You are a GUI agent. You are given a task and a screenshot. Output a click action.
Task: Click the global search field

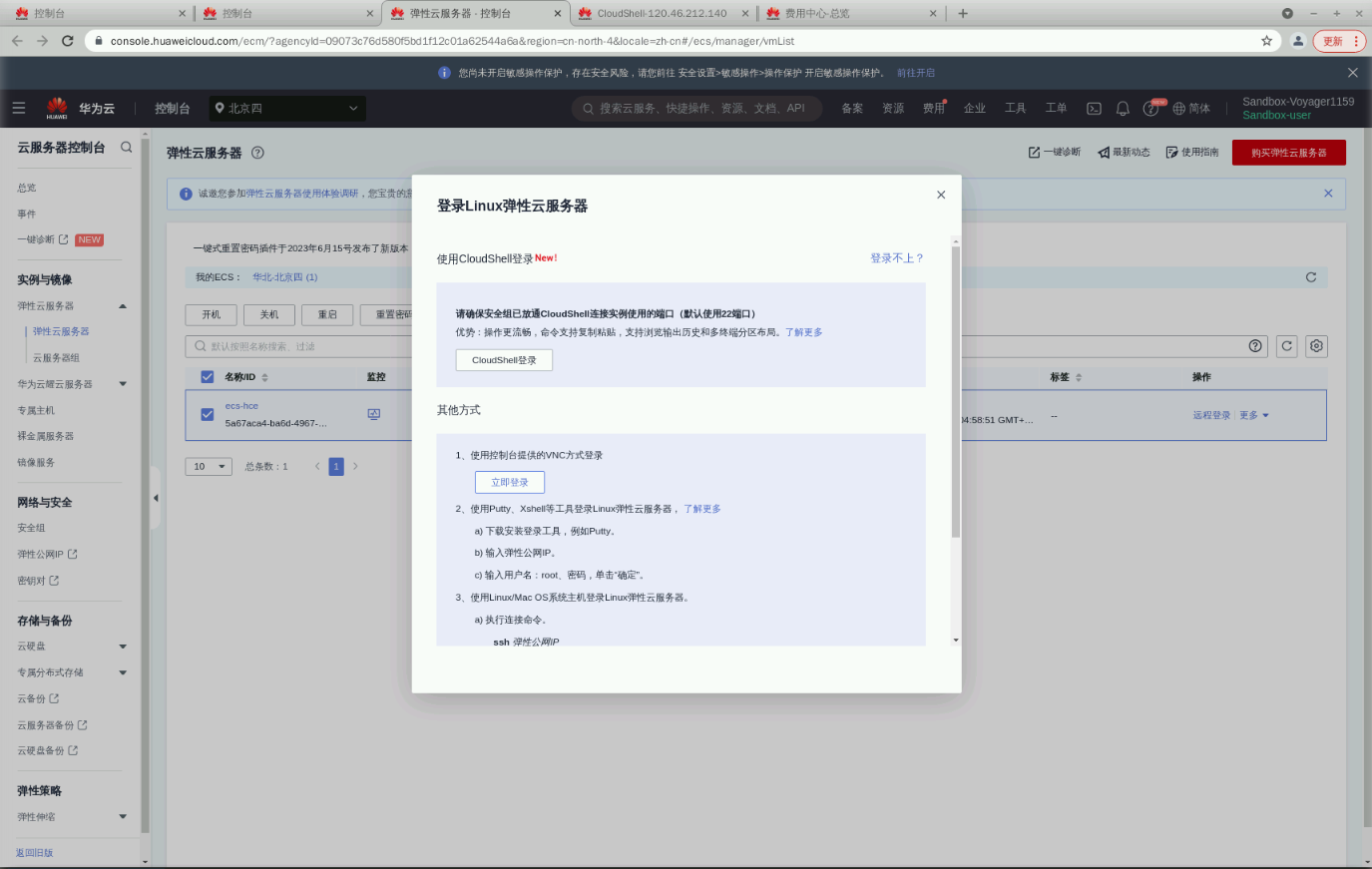pyautogui.click(x=697, y=109)
